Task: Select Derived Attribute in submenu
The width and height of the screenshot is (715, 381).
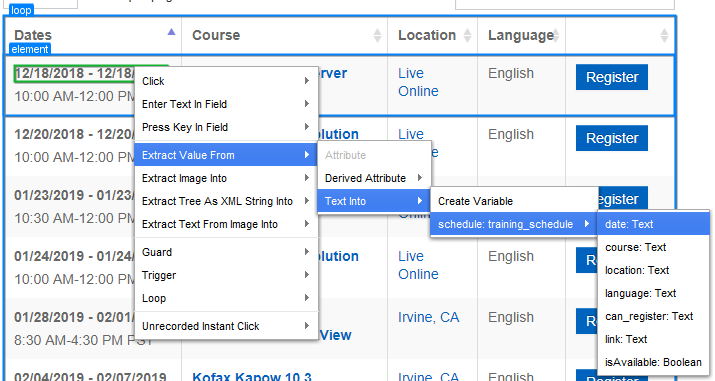Action: 374,178
